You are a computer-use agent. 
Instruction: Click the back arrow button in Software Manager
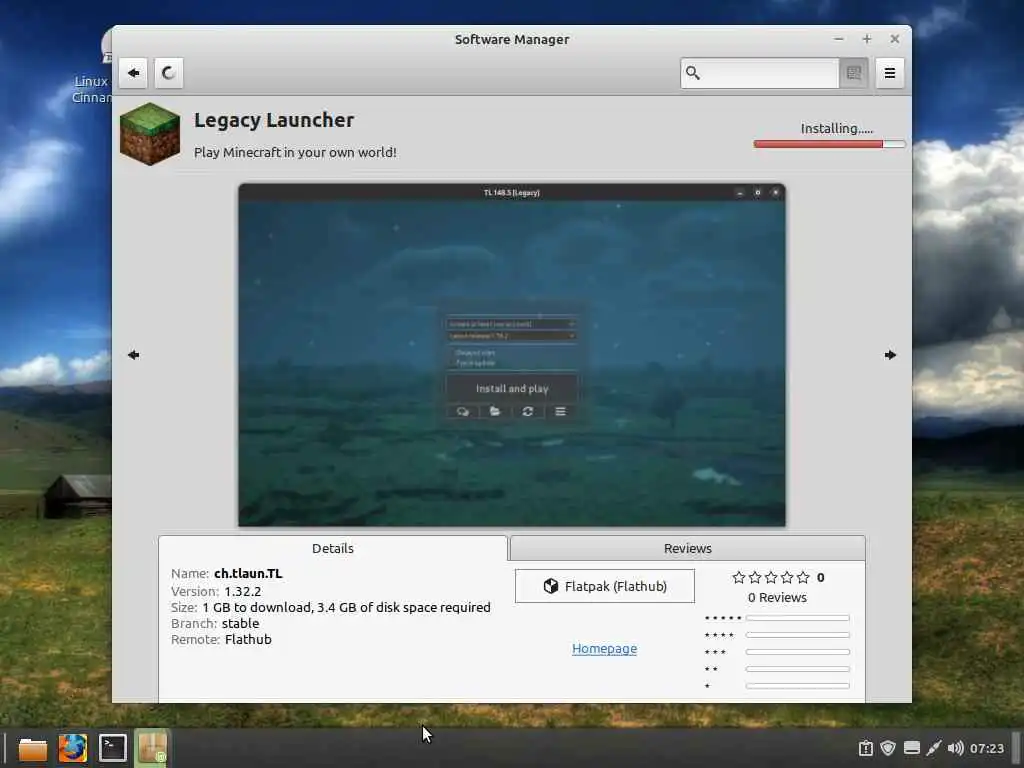coord(133,72)
